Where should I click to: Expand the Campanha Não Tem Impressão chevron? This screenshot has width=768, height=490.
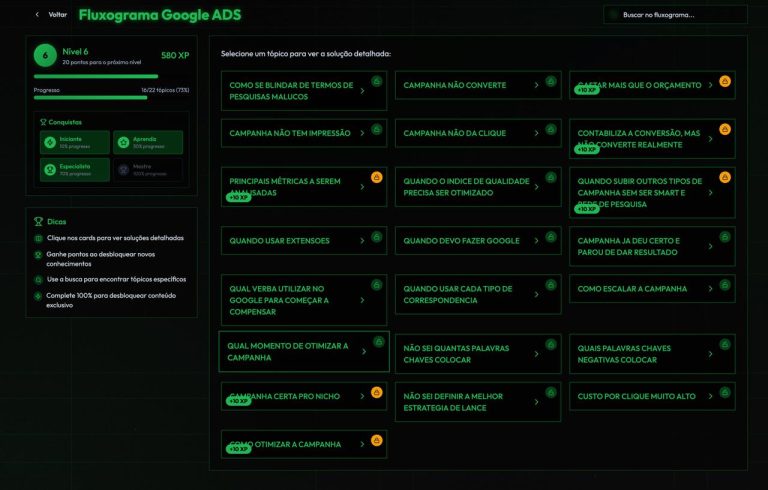click(x=362, y=133)
